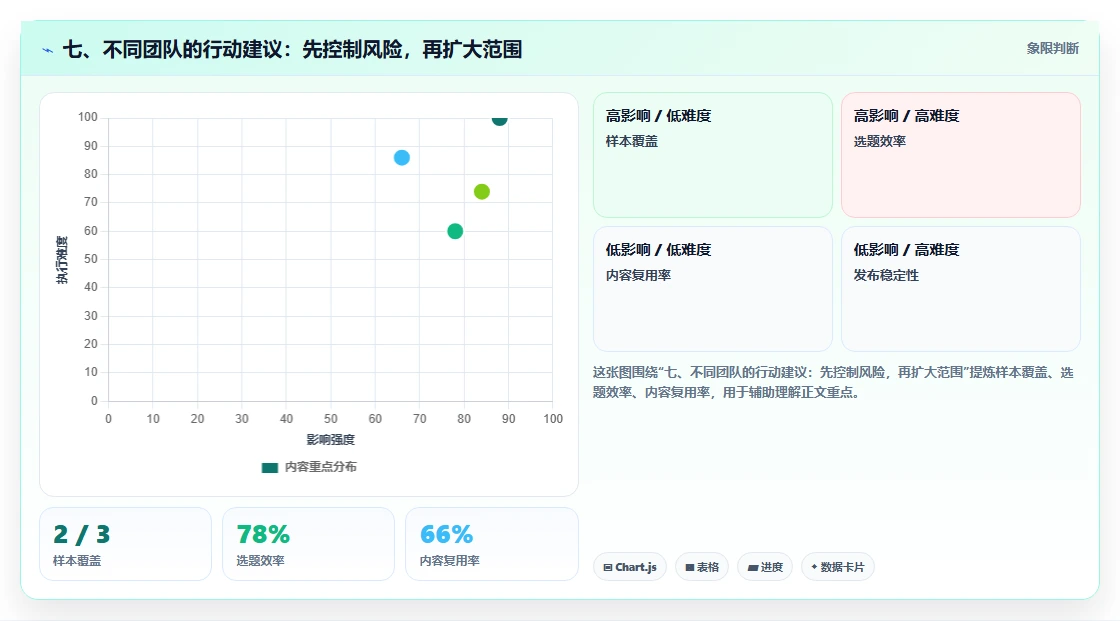Screen dimensions: 1120x621
Task: Click the 2 / 3 样本覆盖 stat card
Action: [x=126, y=544]
